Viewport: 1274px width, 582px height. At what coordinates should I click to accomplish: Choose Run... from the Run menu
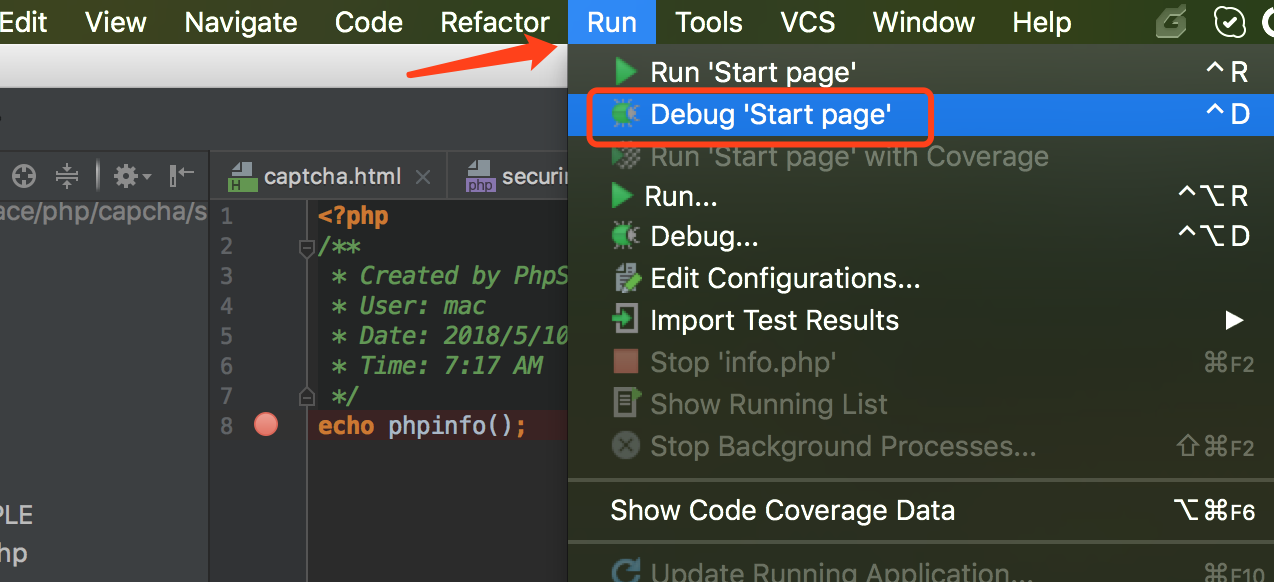coord(681,196)
